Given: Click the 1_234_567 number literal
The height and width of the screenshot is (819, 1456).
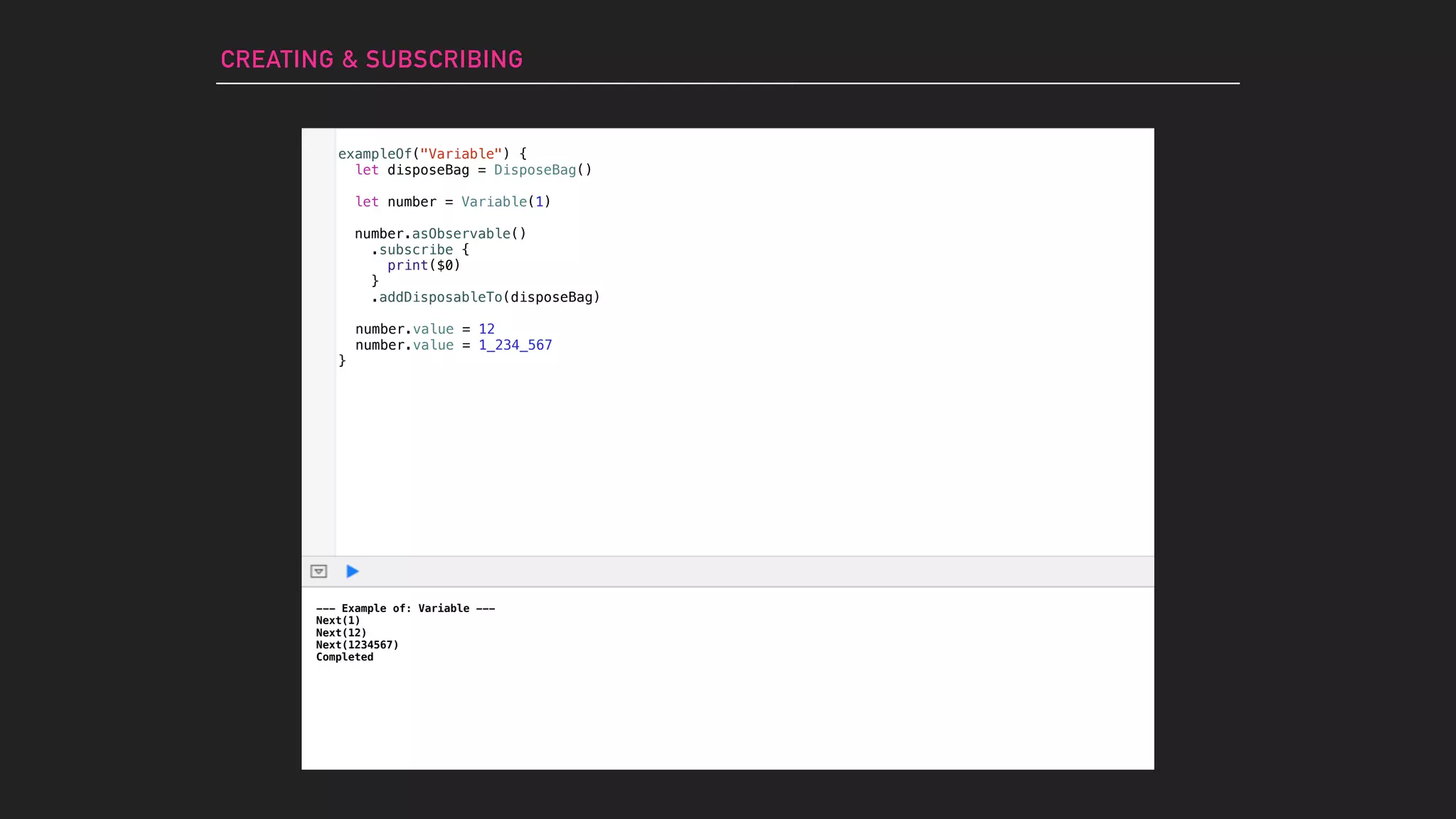Looking at the screenshot, I should click(x=515, y=346).
